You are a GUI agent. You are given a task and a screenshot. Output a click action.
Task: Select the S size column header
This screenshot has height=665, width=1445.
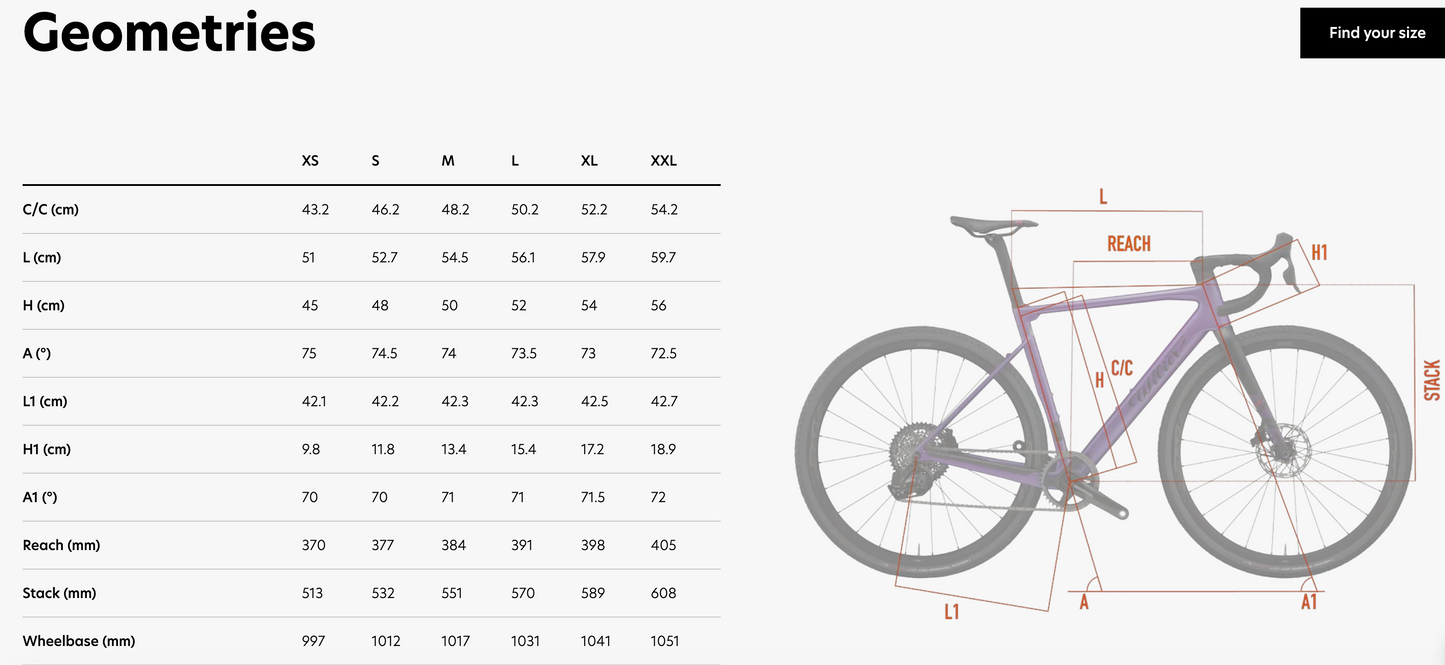(375, 161)
